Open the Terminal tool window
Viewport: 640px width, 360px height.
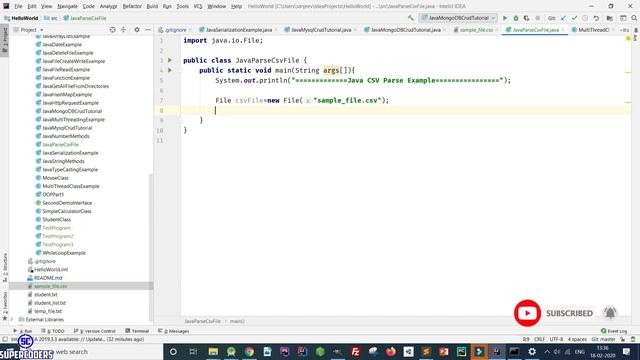click(137, 331)
